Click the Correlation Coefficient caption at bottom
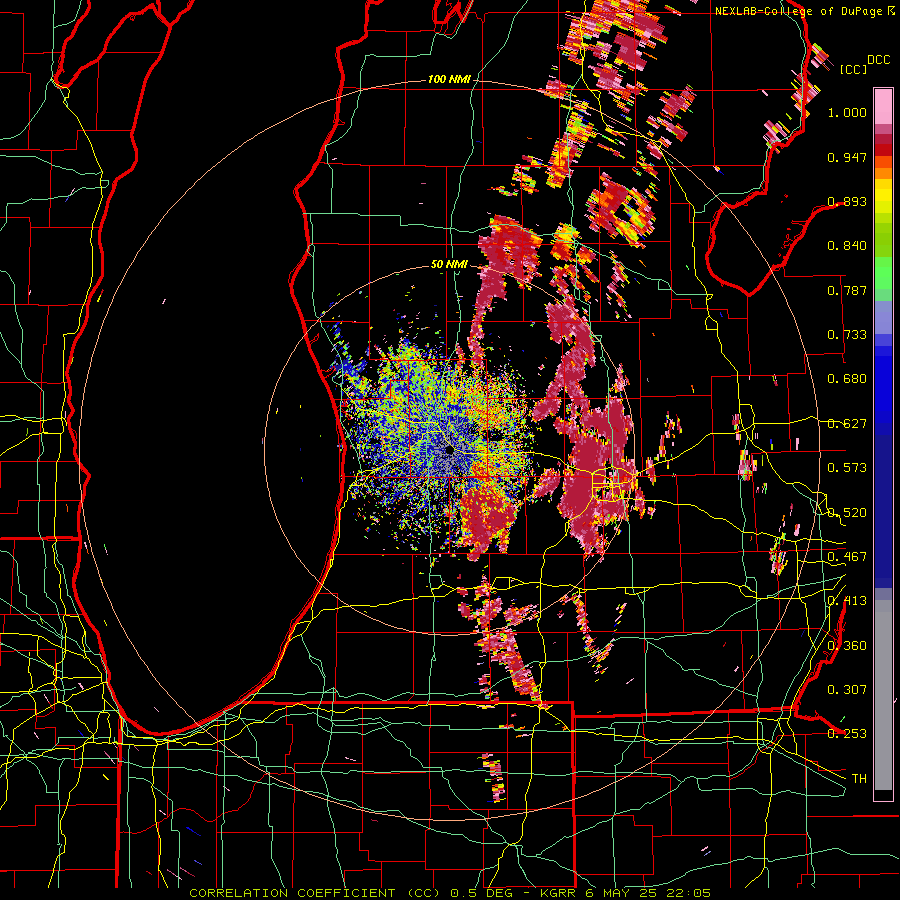The width and height of the screenshot is (900, 900). pos(450,893)
